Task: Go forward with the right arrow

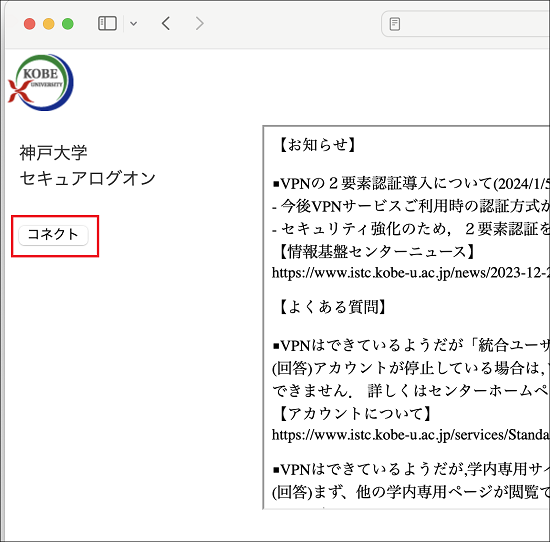Action: 200,24
